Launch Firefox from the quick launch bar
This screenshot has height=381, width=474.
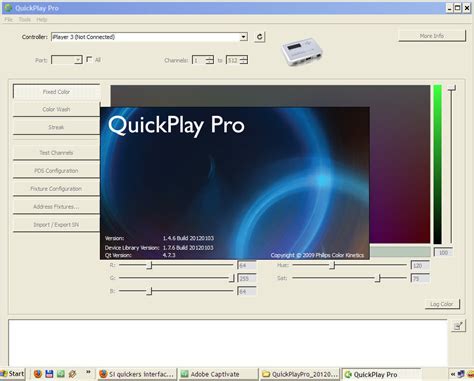pos(38,374)
